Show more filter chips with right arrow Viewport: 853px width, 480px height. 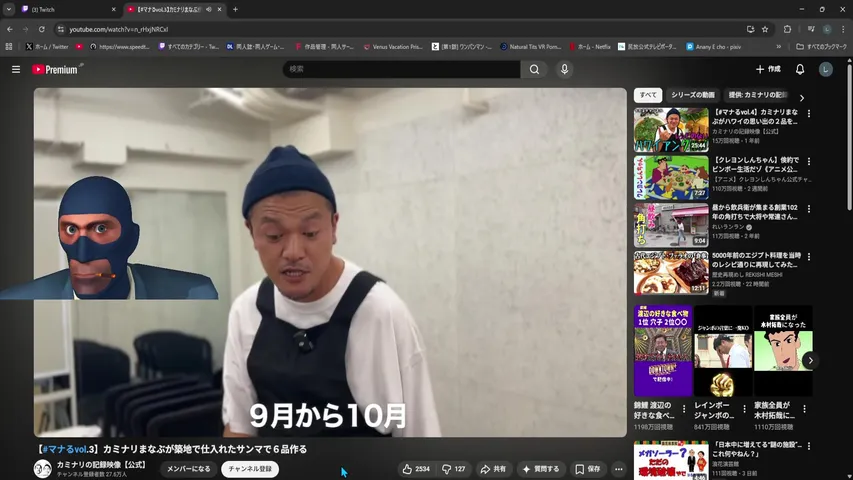[802, 98]
